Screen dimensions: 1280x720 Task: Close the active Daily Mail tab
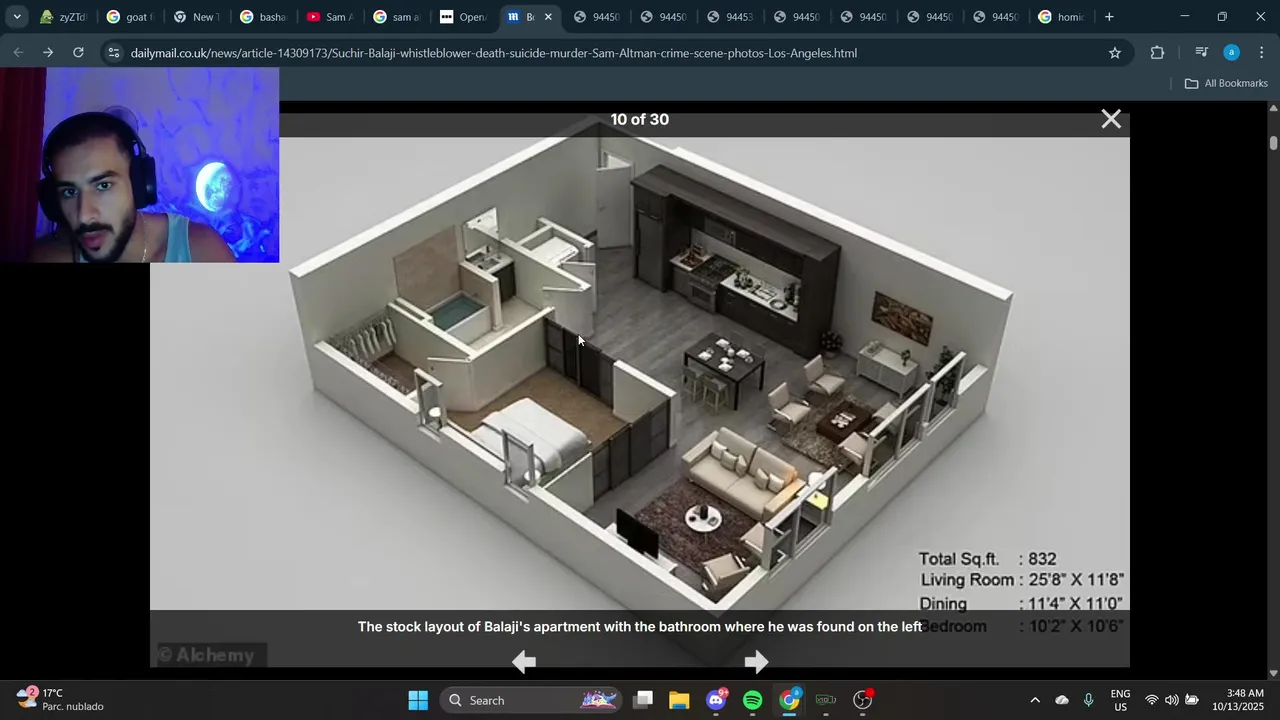[548, 17]
